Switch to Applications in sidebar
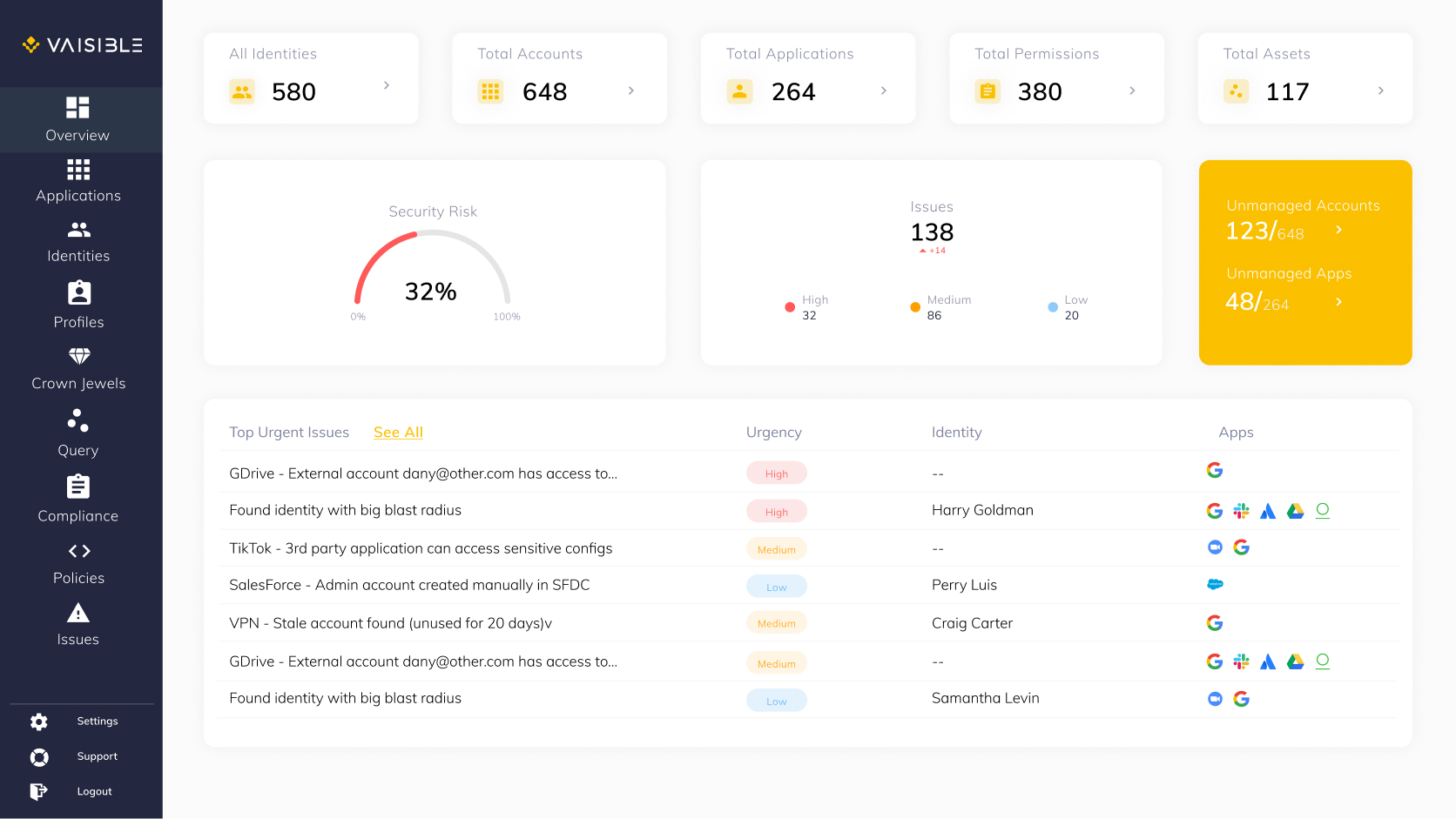Image resolution: width=1456 pixels, height=819 pixels. [78, 181]
